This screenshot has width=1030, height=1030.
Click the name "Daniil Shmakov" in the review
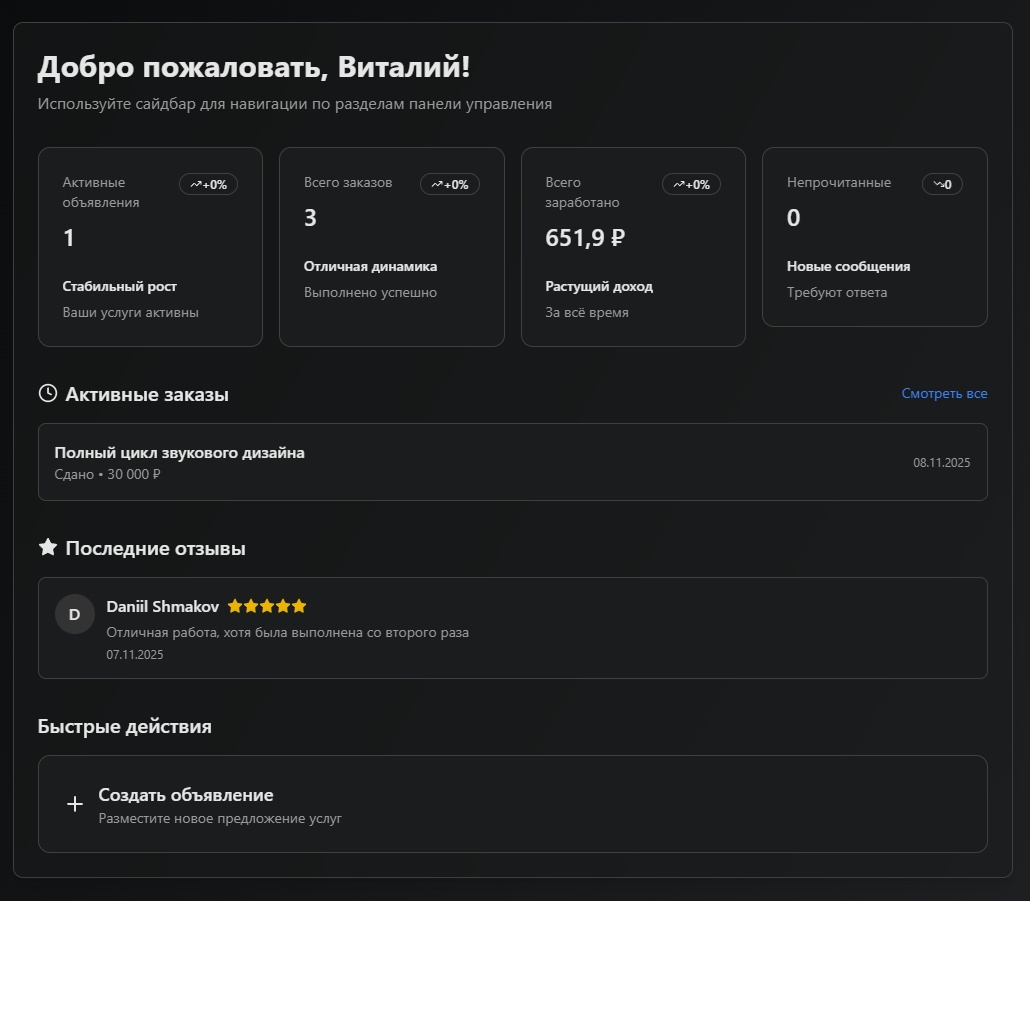point(162,606)
